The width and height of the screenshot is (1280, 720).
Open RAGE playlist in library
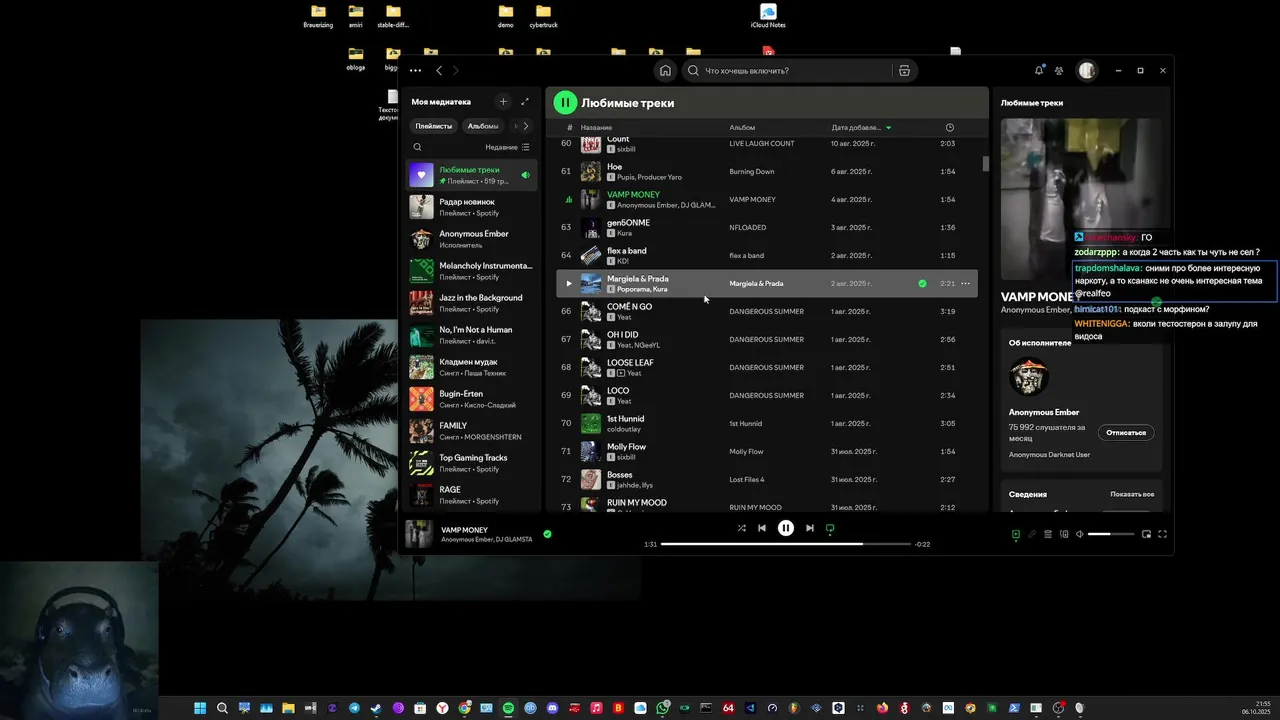pos(472,495)
